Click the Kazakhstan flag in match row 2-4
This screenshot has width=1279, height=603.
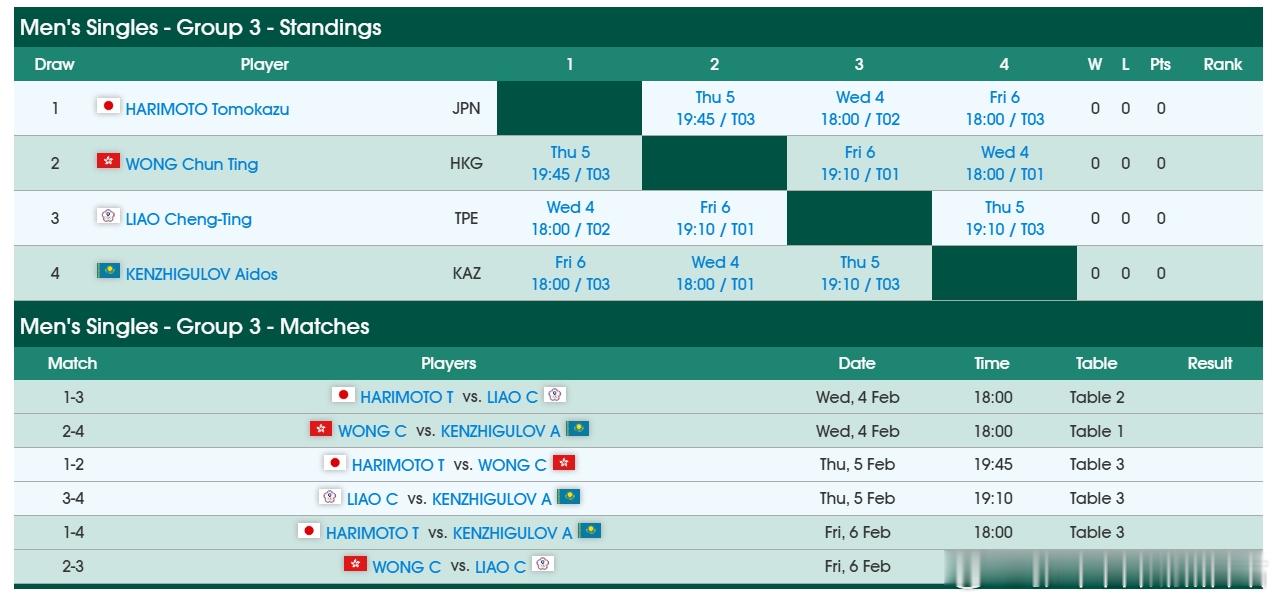(x=579, y=429)
